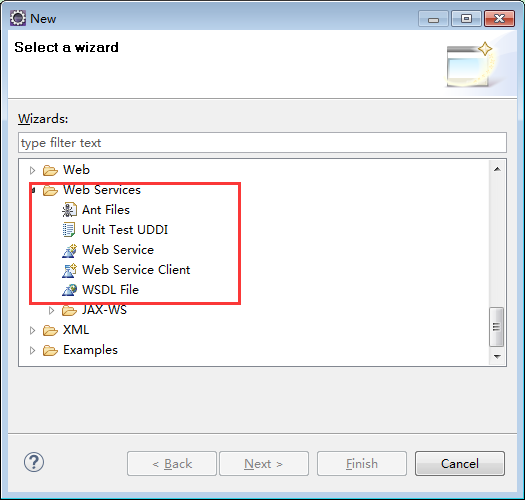Click the Web Service Client icon
Image resolution: width=525 pixels, height=500 pixels.
69,270
